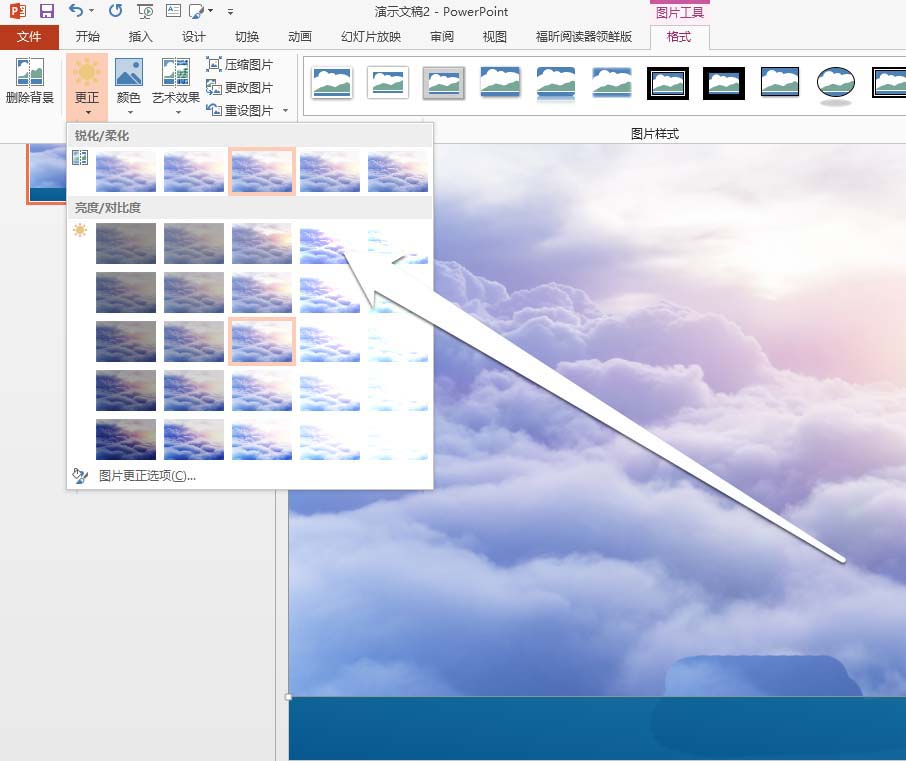Open the 艺术效果 dropdown
Image resolution: width=906 pixels, height=761 pixels.
pyautogui.click(x=176, y=86)
